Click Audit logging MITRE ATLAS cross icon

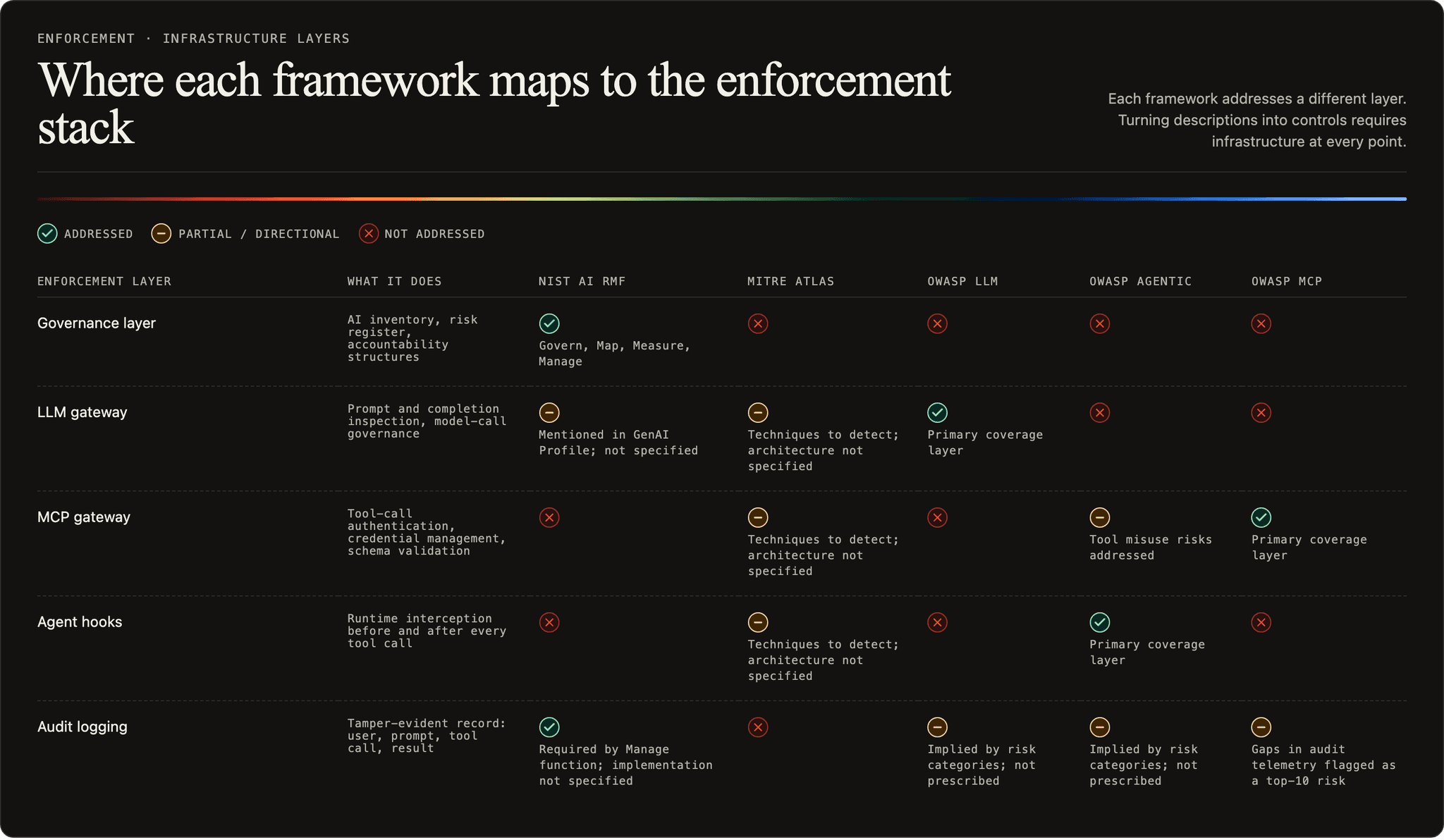click(x=758, y=727)
